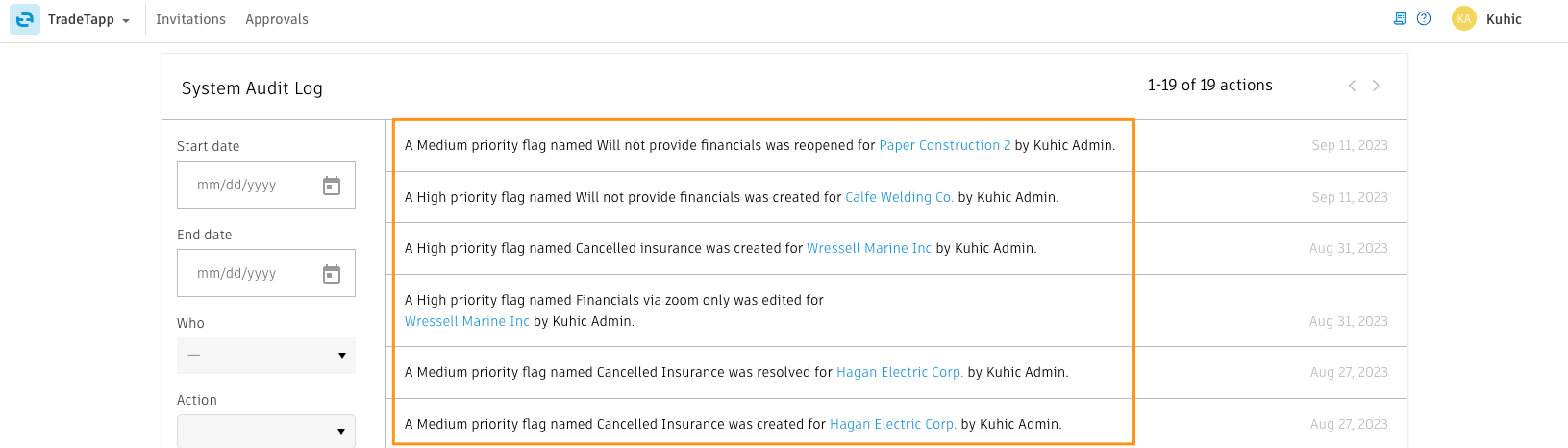This screenshot has height=448, width=1568.
Task: Click the Start date input field
Action: (266, 185)
